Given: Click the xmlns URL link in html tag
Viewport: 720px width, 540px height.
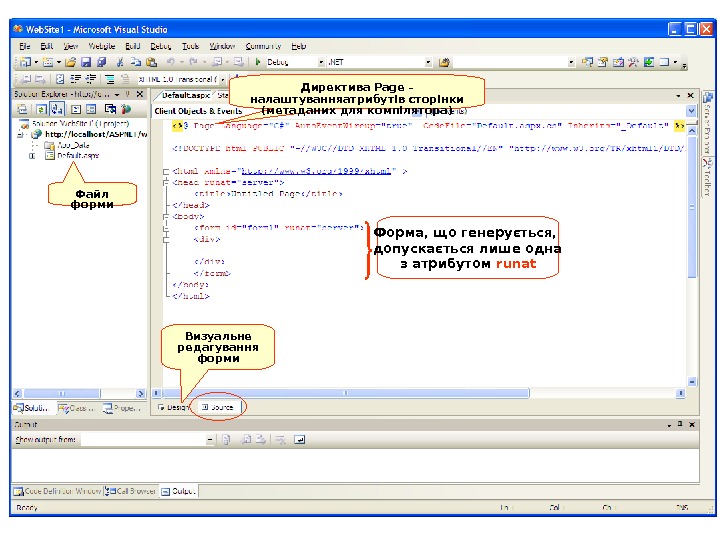Looking at the screenshot, I should point(316,171).
